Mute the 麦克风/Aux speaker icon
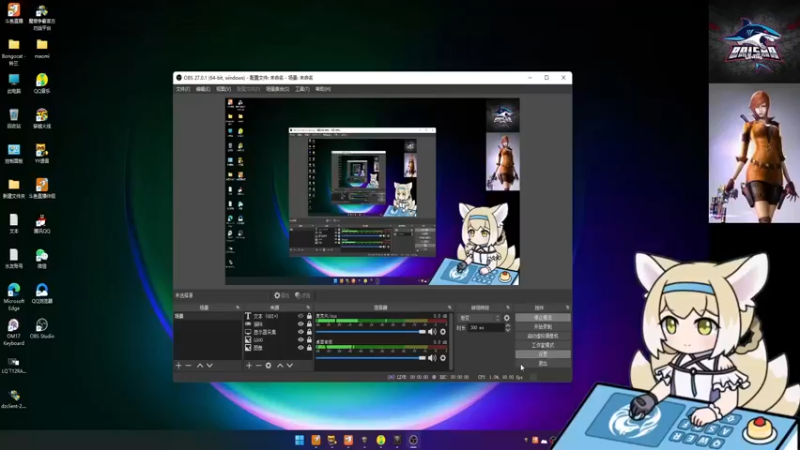800x450 pixels. (x=432, y=332)
